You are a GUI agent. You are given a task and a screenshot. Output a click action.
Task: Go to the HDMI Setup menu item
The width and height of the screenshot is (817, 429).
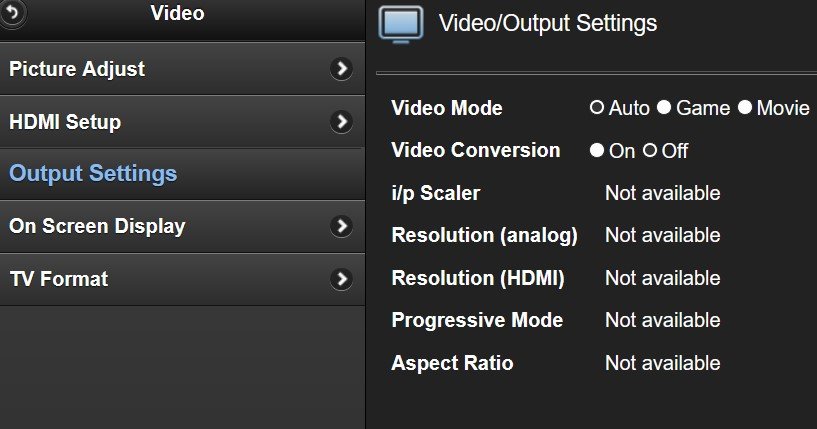(65, 122)
